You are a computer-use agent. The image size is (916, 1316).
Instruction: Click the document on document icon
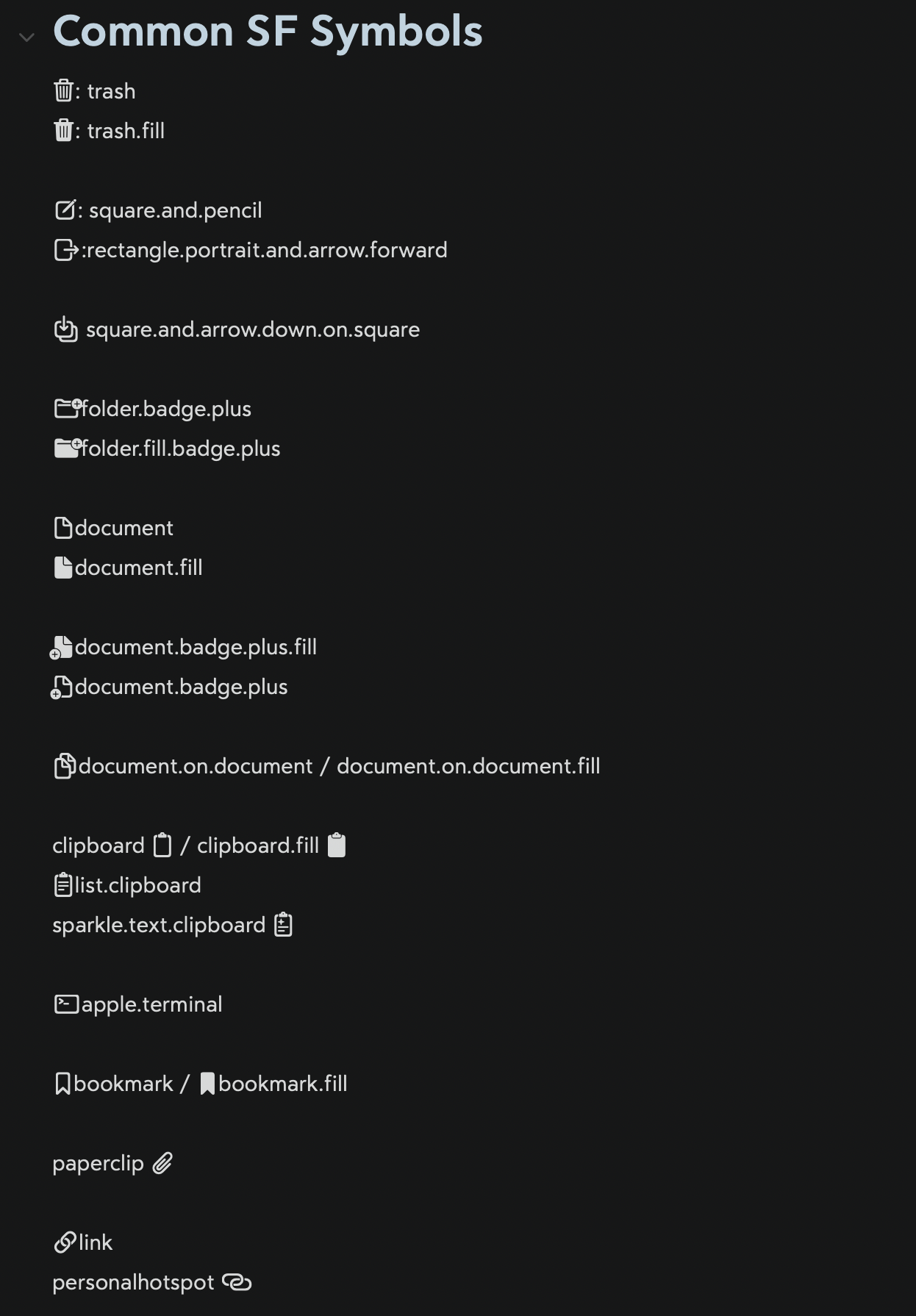click(x=64, y=766)
